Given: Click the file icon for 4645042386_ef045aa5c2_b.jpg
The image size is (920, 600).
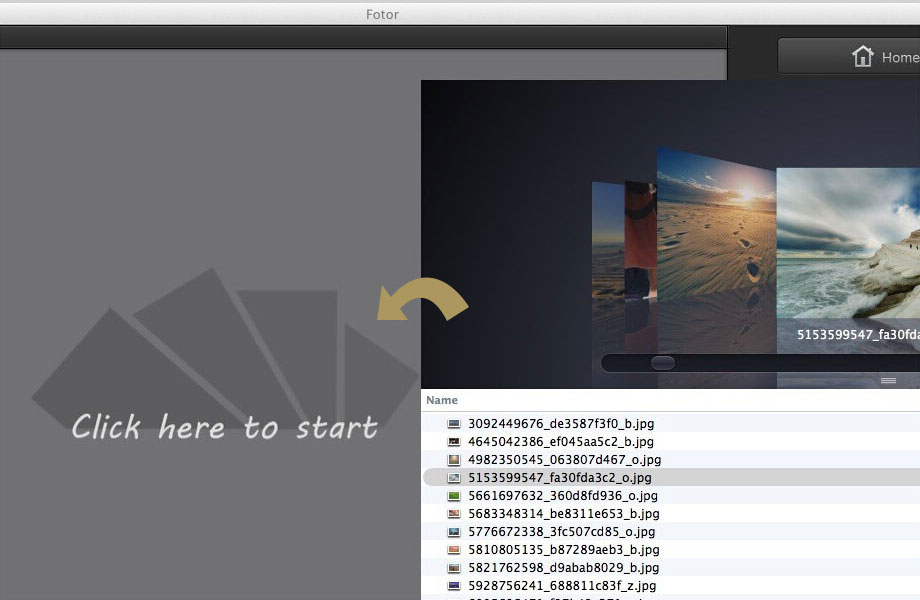Looking at the screenshot, I should (454, 442).
